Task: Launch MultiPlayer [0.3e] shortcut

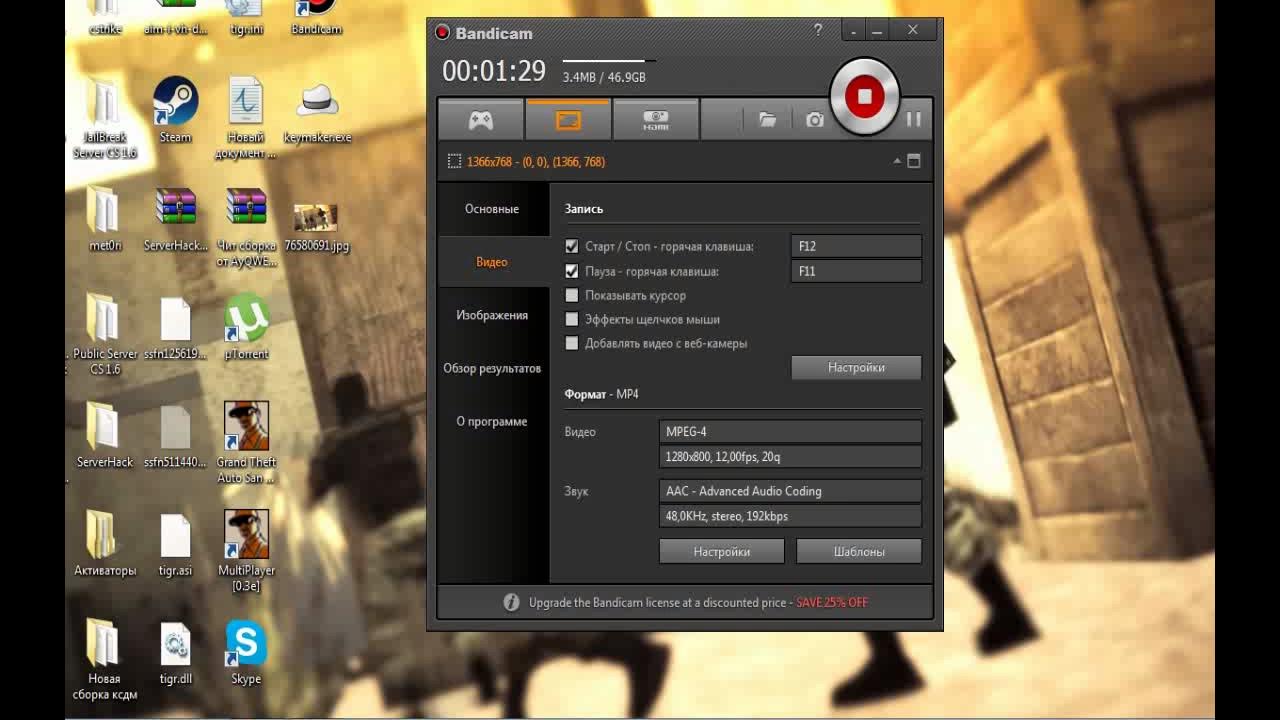Action: pos(245,551)
